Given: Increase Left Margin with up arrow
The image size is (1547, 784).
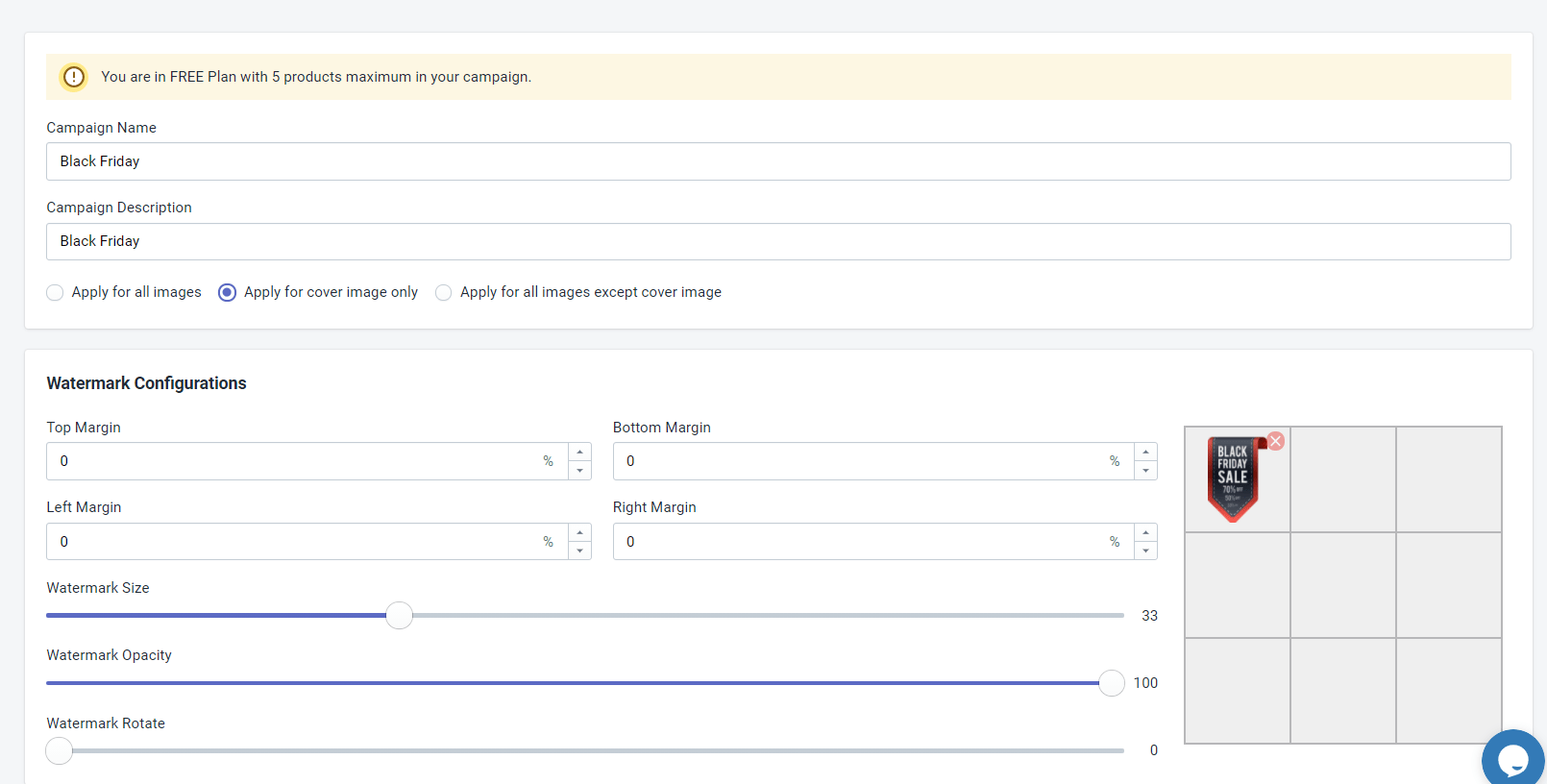Looking at the screenshot, I should [579, 532].
